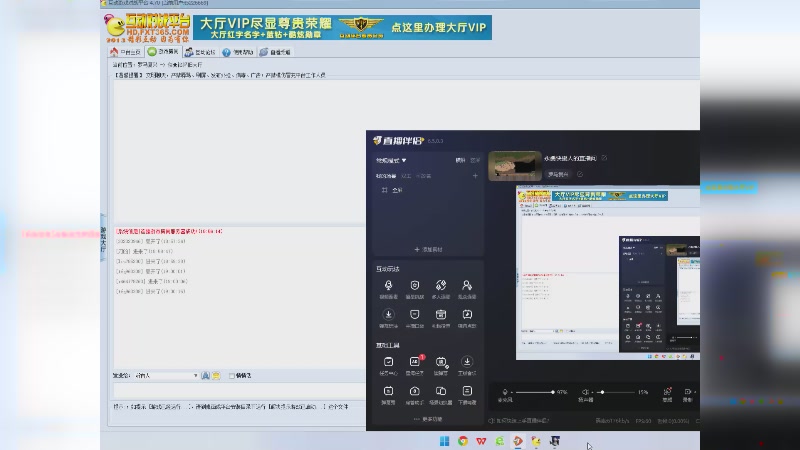Click third icon in 互动玩法 second row
The image size is (800, 450).
(441, 314)
